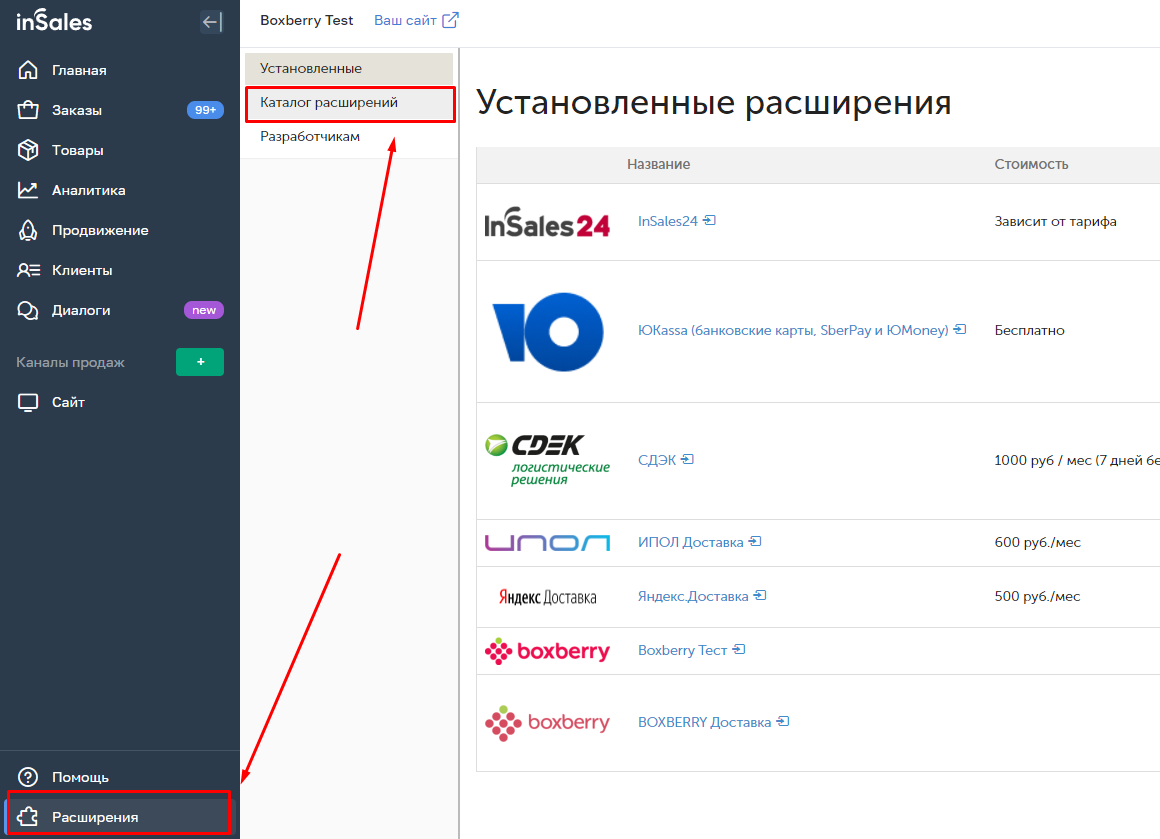Click the Установленные расширения page heading
Image resolution: width=1160 pixels, height=839 pixels.
pos(713,102)
